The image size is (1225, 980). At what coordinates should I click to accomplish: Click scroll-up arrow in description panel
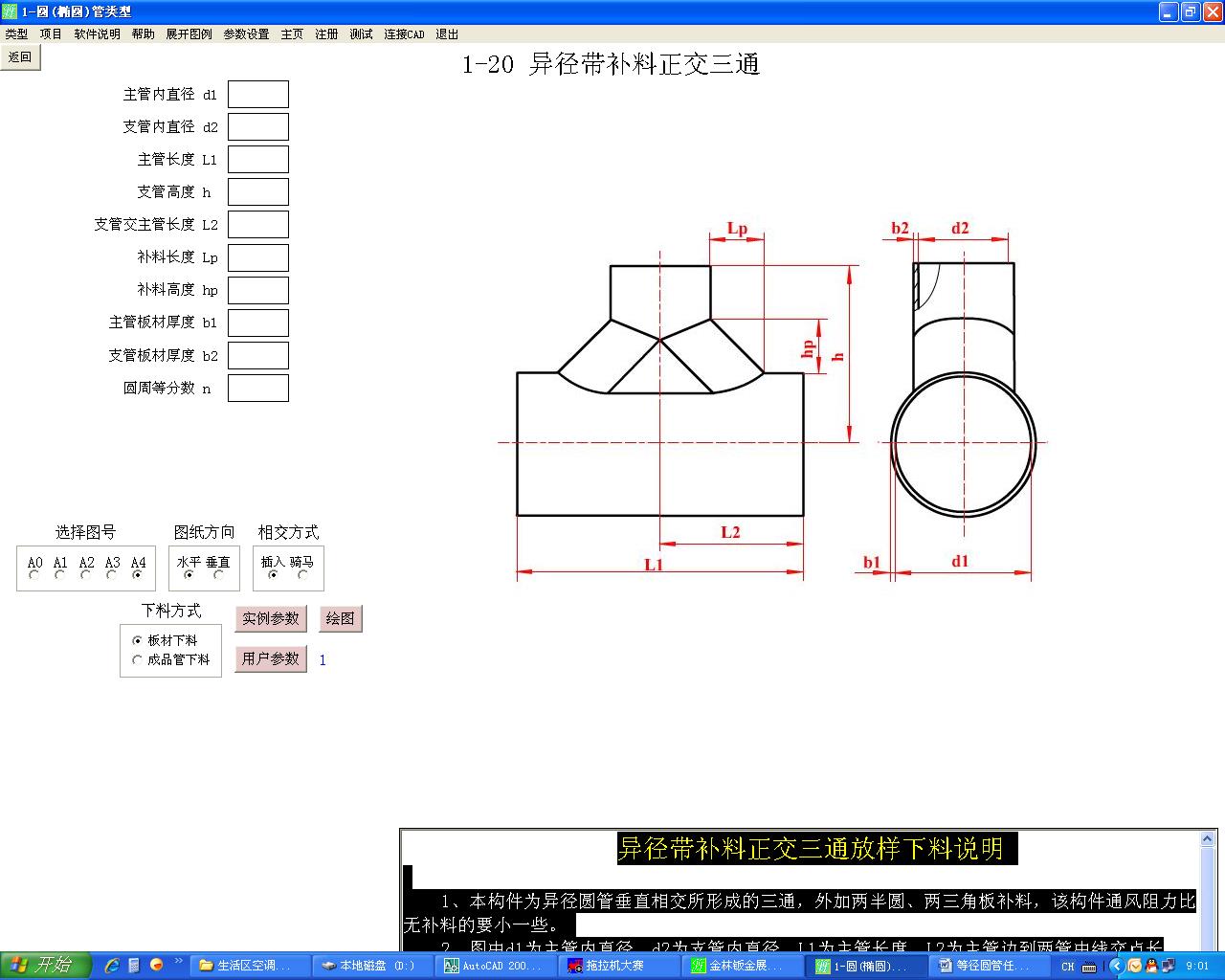pos(1208,839)
